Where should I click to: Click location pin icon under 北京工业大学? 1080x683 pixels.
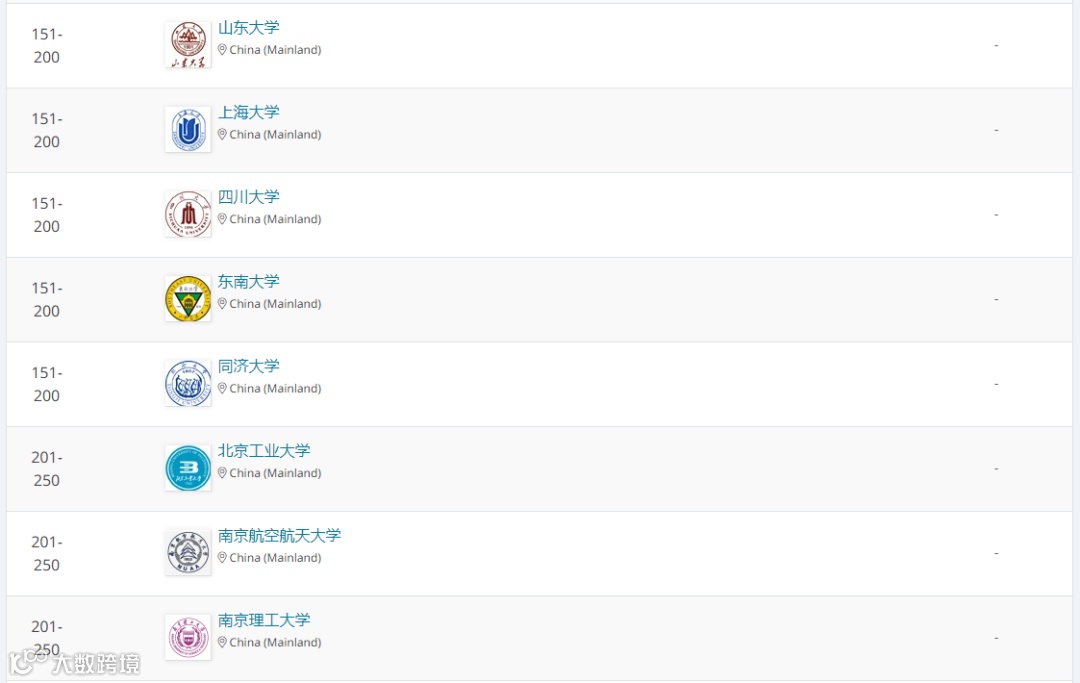click(x=222, y=473)
